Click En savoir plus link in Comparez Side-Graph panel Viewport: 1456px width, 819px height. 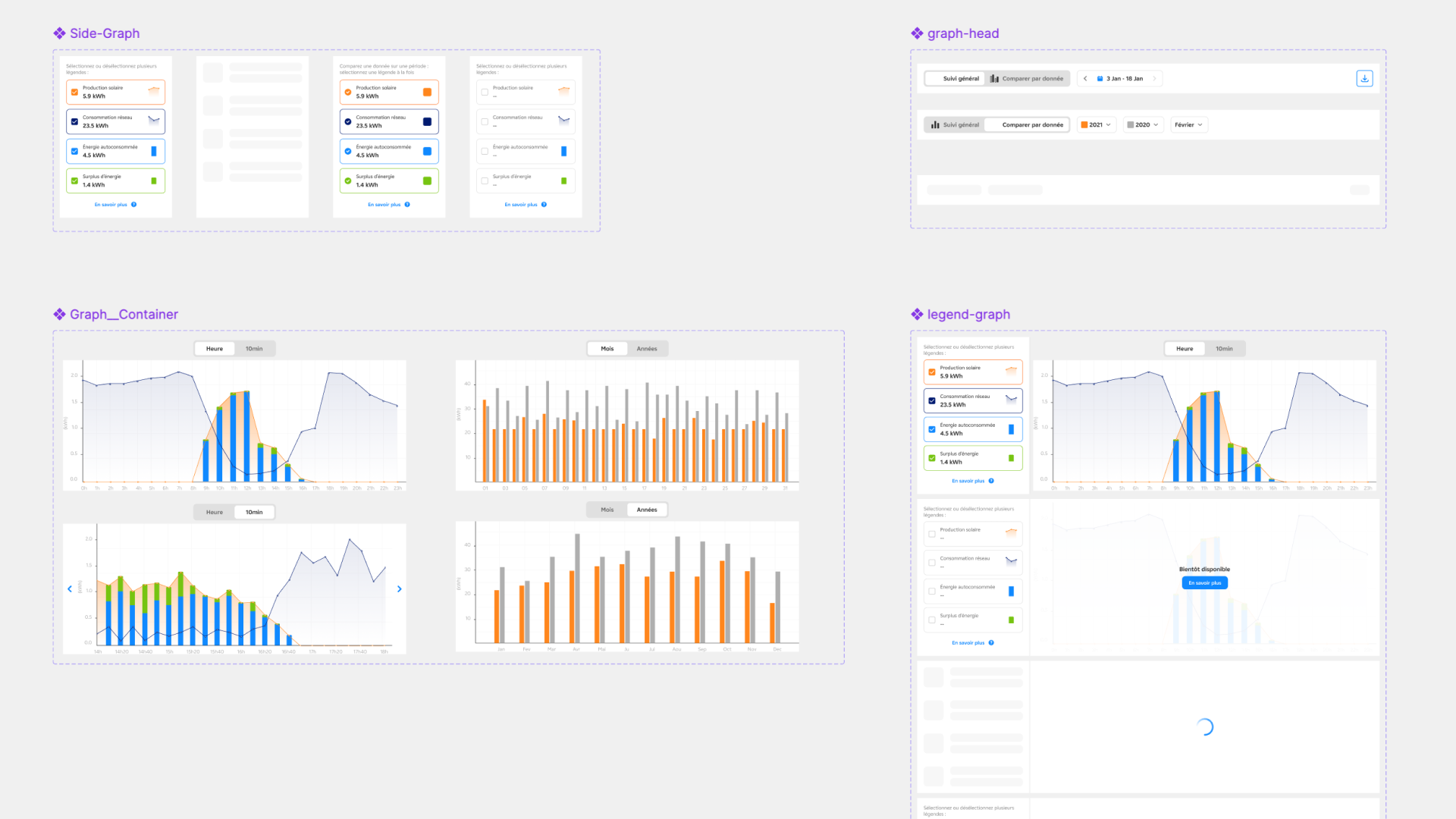(x=384, y=205)
